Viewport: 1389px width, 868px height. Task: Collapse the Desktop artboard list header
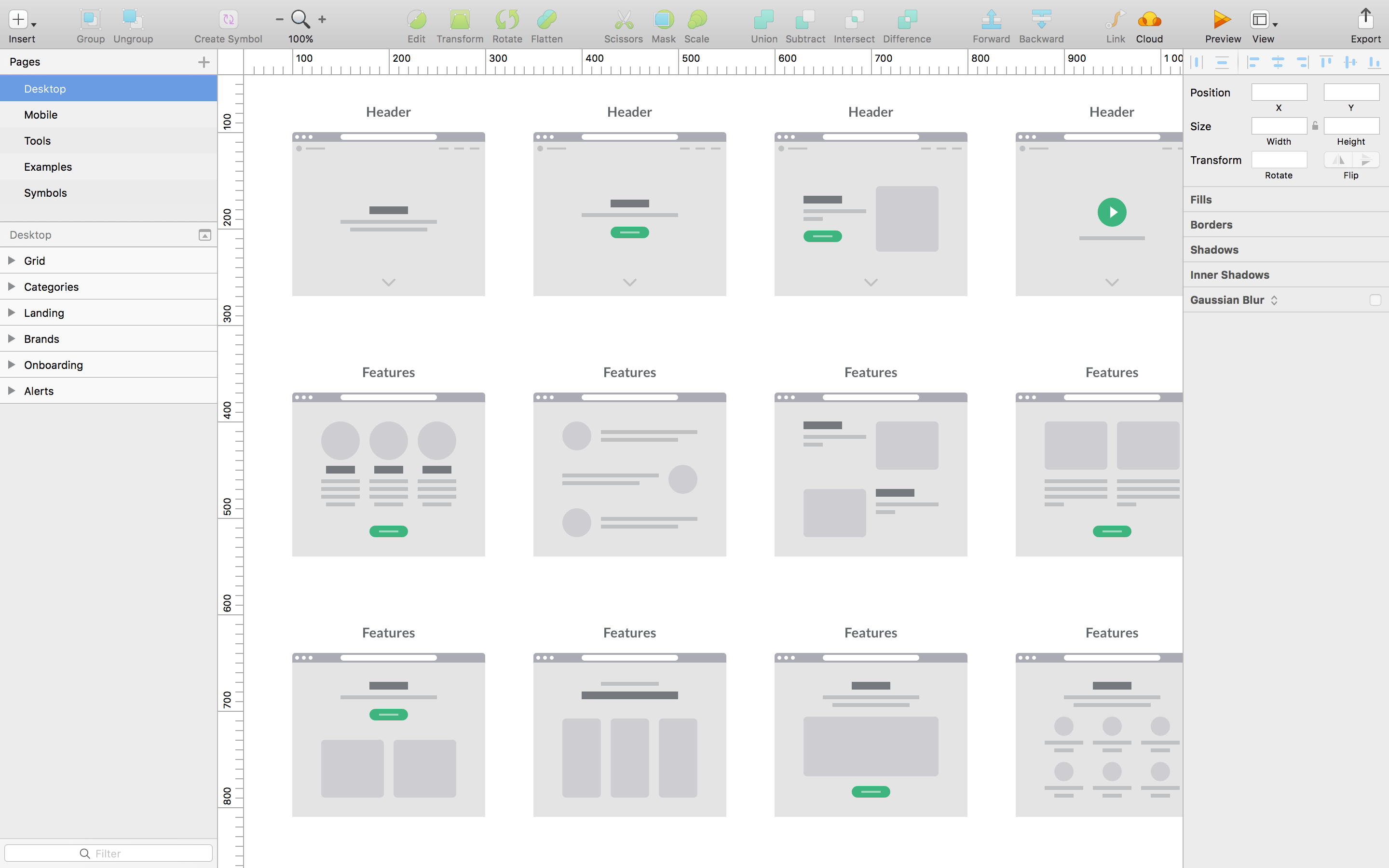pyautogui.click(x=204, y=235)
